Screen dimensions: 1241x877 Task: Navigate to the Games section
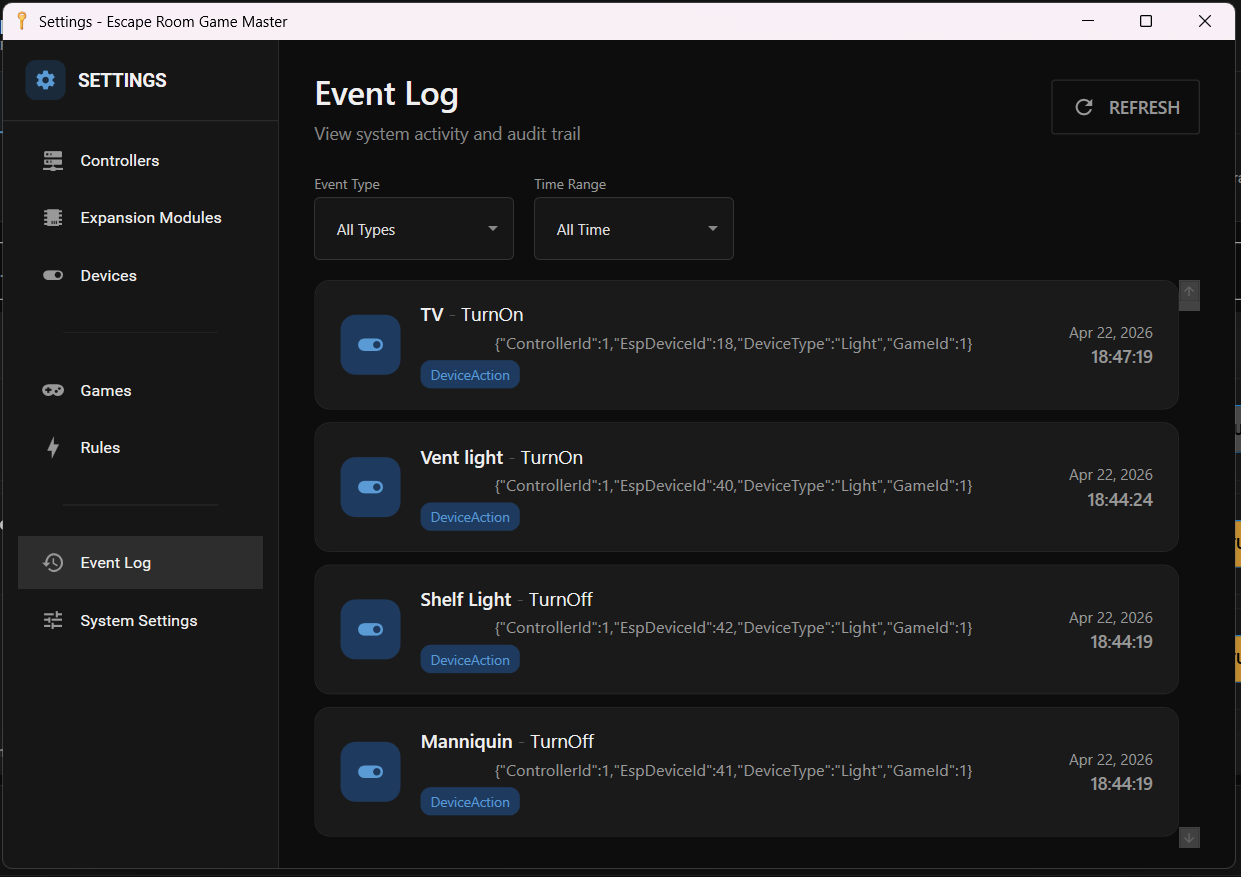tap(140, 391)
